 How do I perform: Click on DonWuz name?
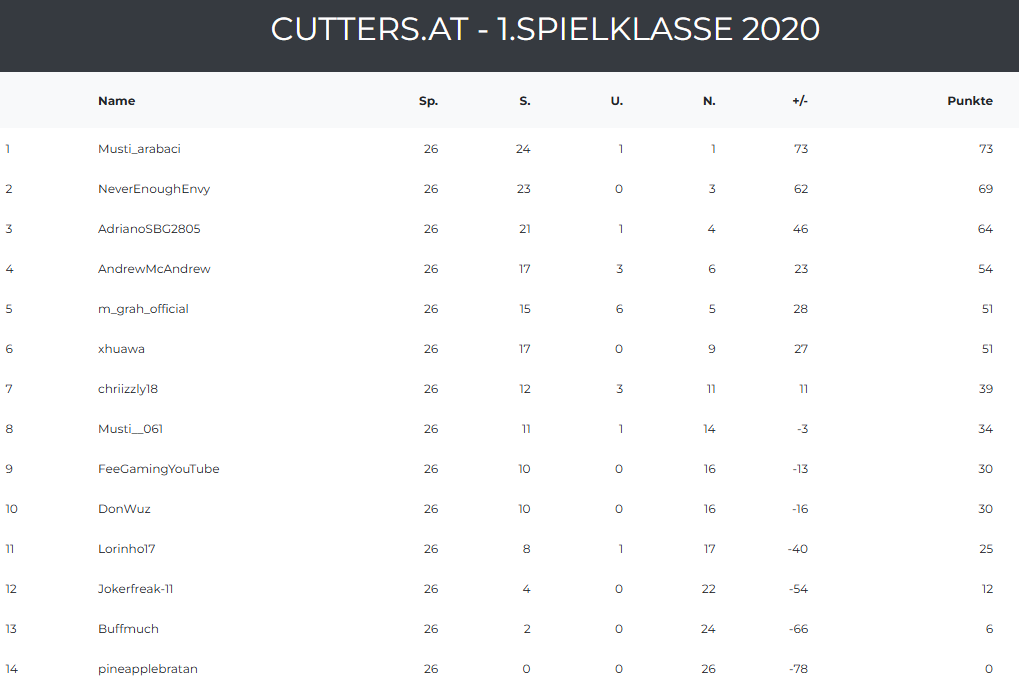pos(124,509)
